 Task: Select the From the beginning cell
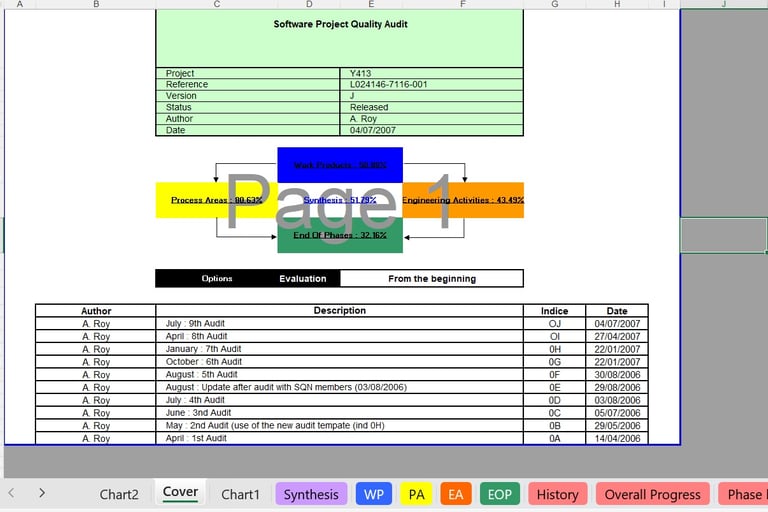pyautogui.click(x=432, y=279)
